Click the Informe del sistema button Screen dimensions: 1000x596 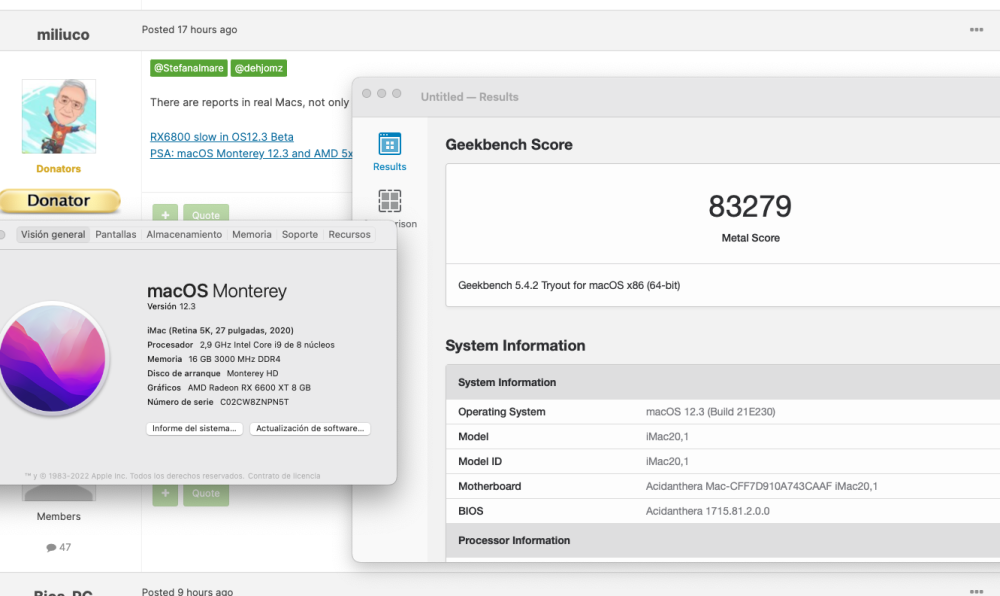pos(194,428)
